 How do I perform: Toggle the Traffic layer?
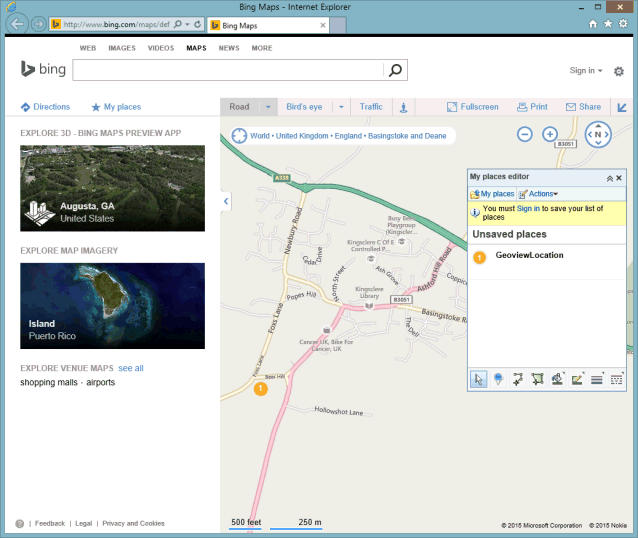371,107
